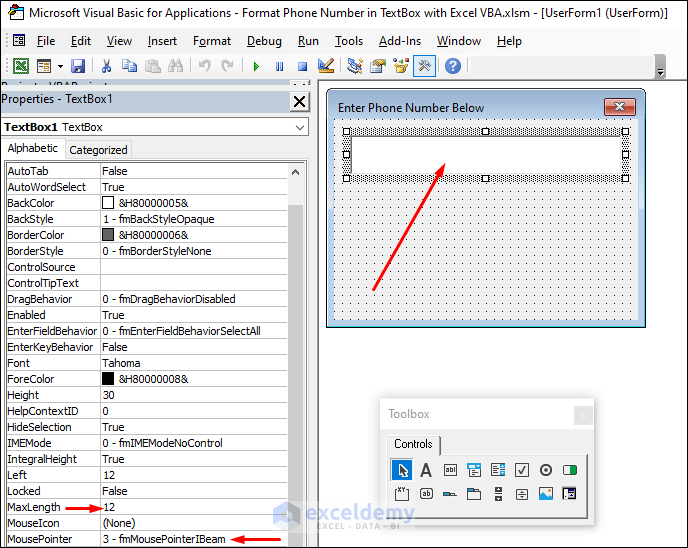
Task: Click the blue Help question mark icon
Action: click(x=453, y=66)
